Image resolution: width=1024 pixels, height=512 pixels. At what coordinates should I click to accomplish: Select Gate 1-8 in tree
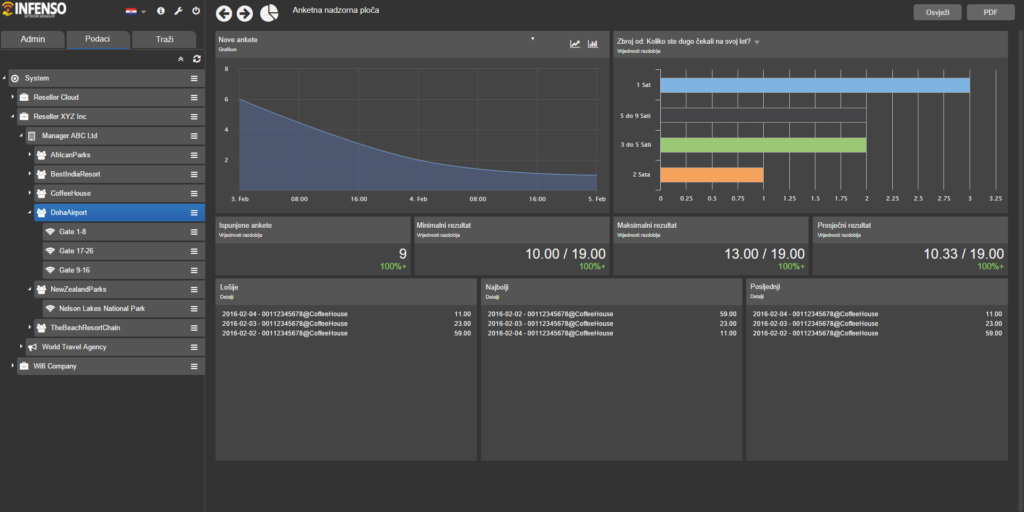(x=123, y=232)
